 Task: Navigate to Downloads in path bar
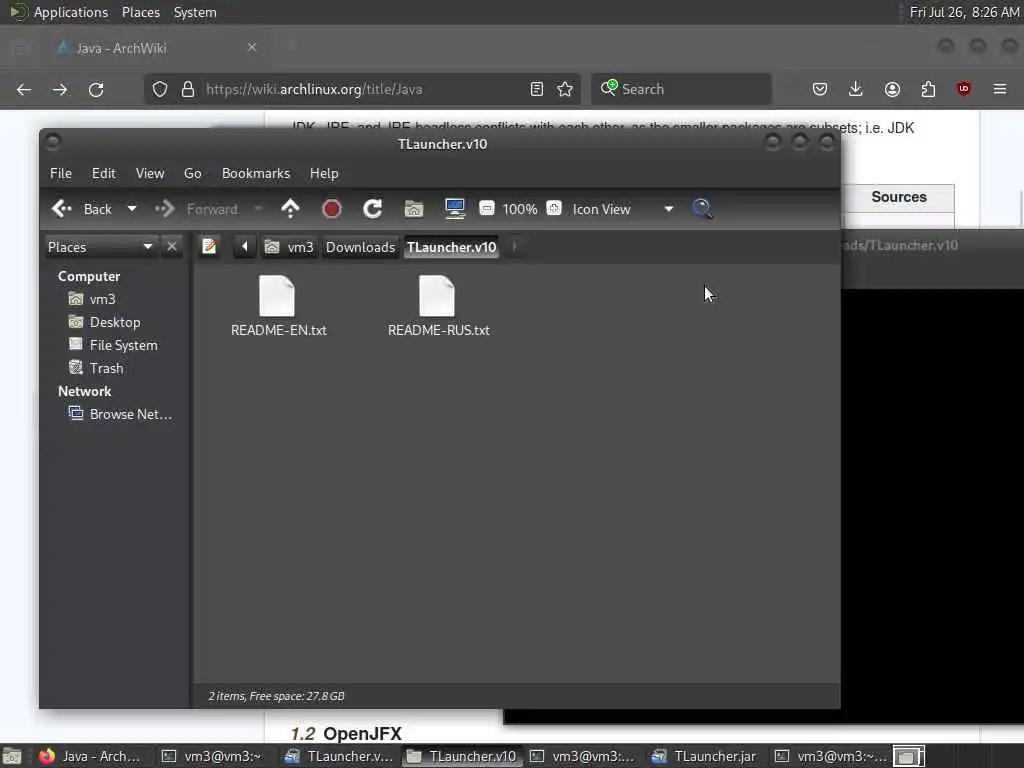pyautogui.click(x=360, y=247)
